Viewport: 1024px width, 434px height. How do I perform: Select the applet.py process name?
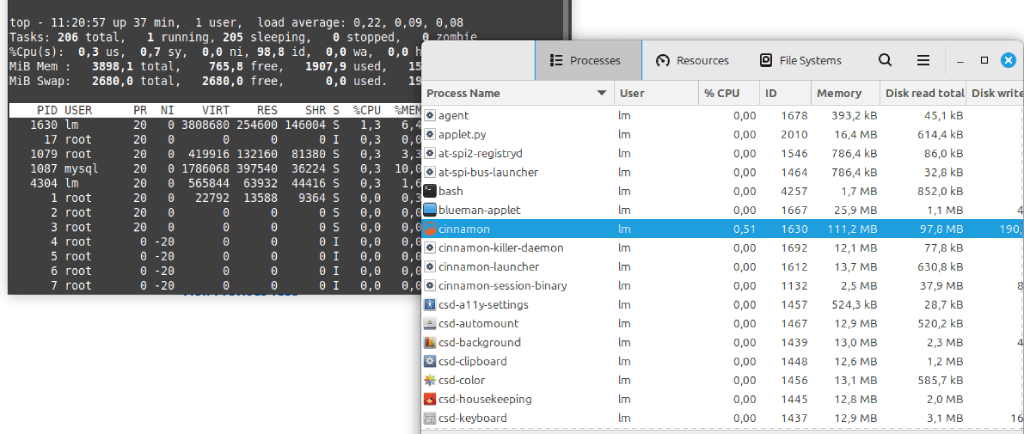point(462,134)
